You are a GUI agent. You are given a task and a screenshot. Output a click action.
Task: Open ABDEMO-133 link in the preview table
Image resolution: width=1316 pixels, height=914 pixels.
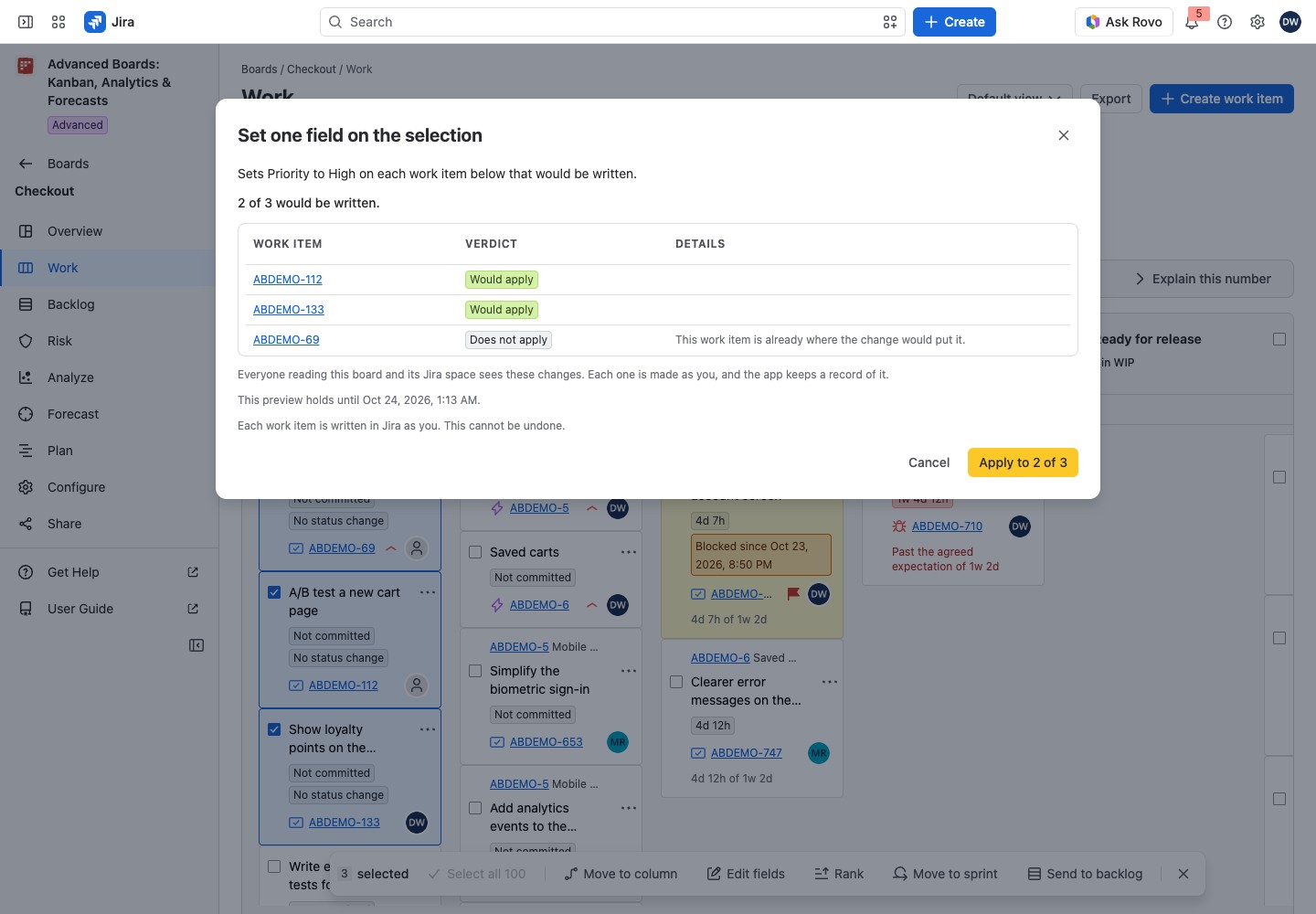289,310
